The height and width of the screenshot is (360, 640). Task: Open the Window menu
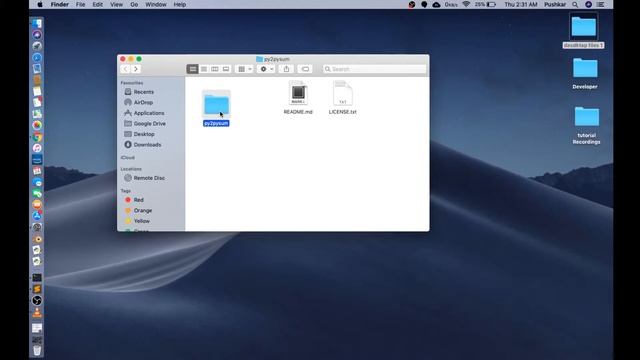[156, 4]
